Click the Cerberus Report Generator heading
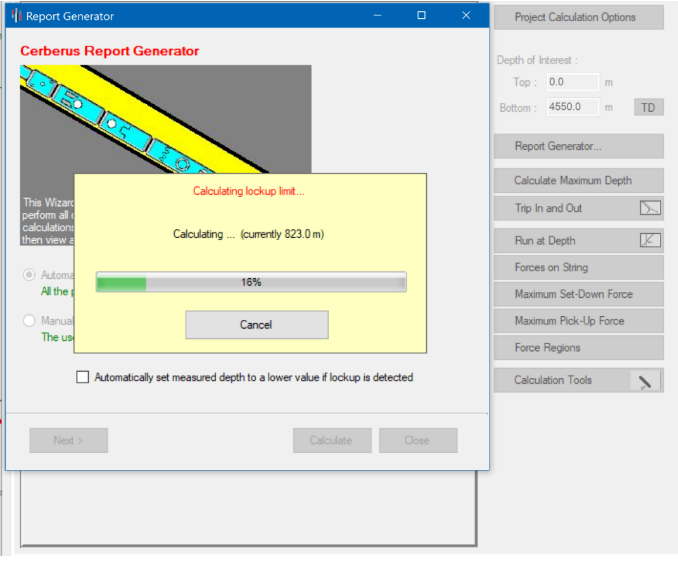This screenshot has width=678, height=564. point(110,51)
